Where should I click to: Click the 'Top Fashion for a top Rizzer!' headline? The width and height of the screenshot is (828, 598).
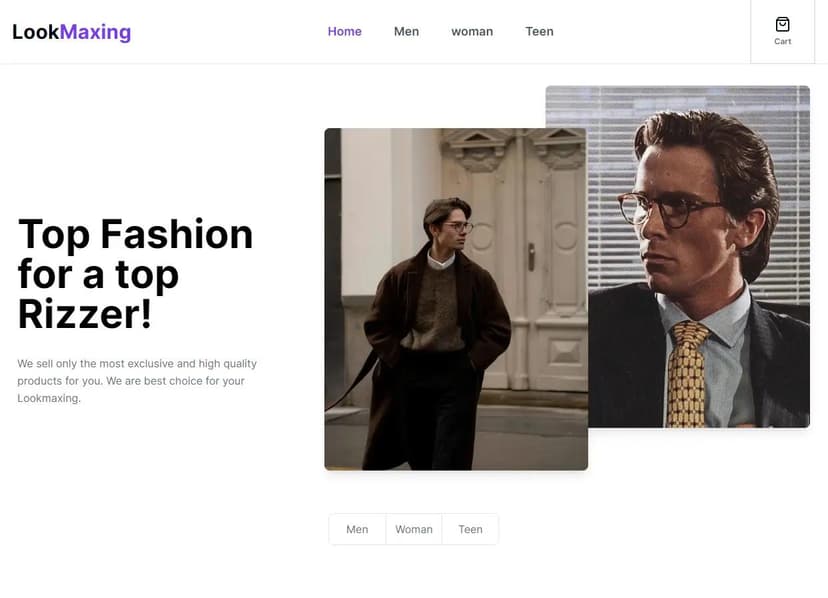click(x=135, y=273)
